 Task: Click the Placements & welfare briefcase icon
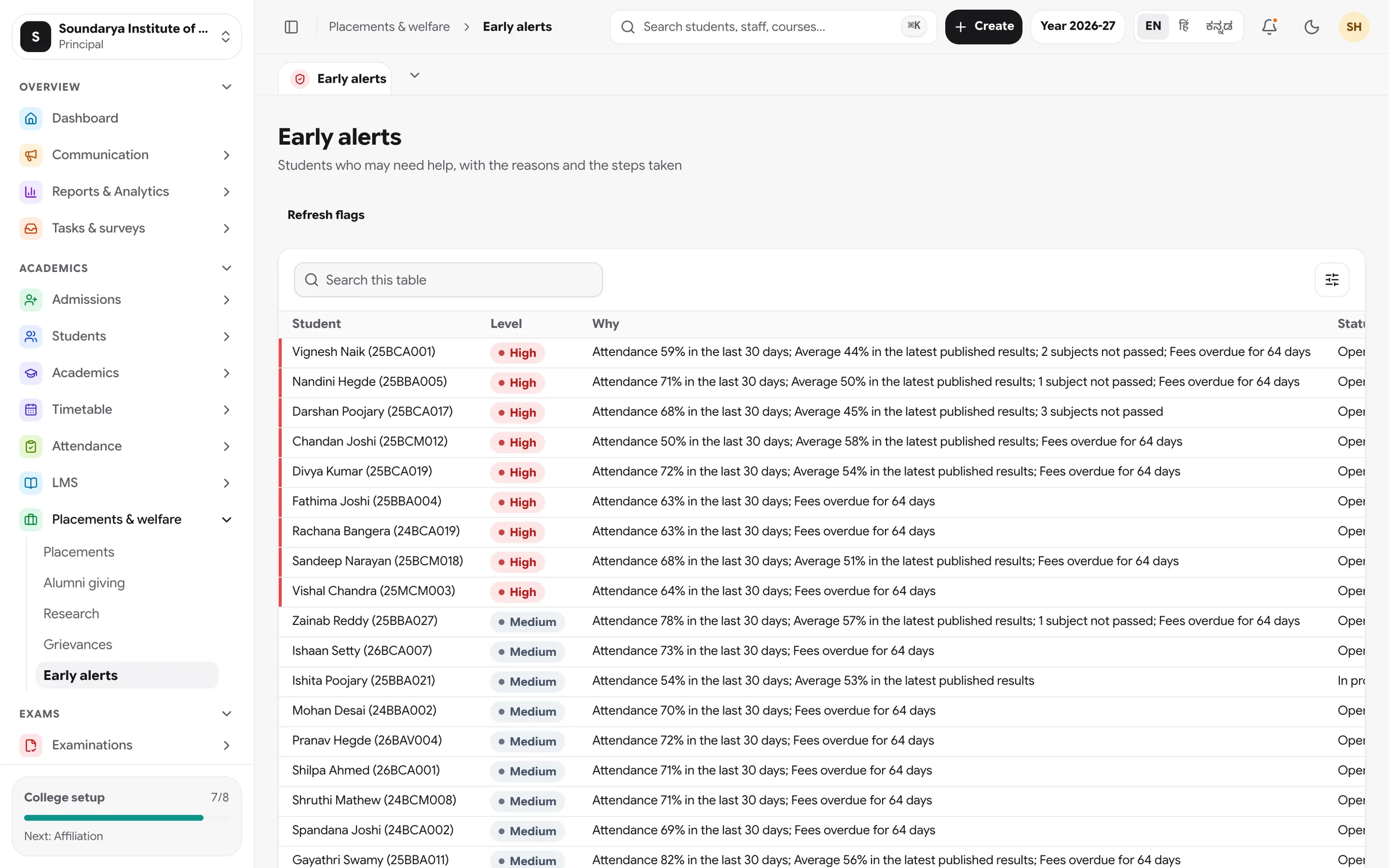[31, 519]
